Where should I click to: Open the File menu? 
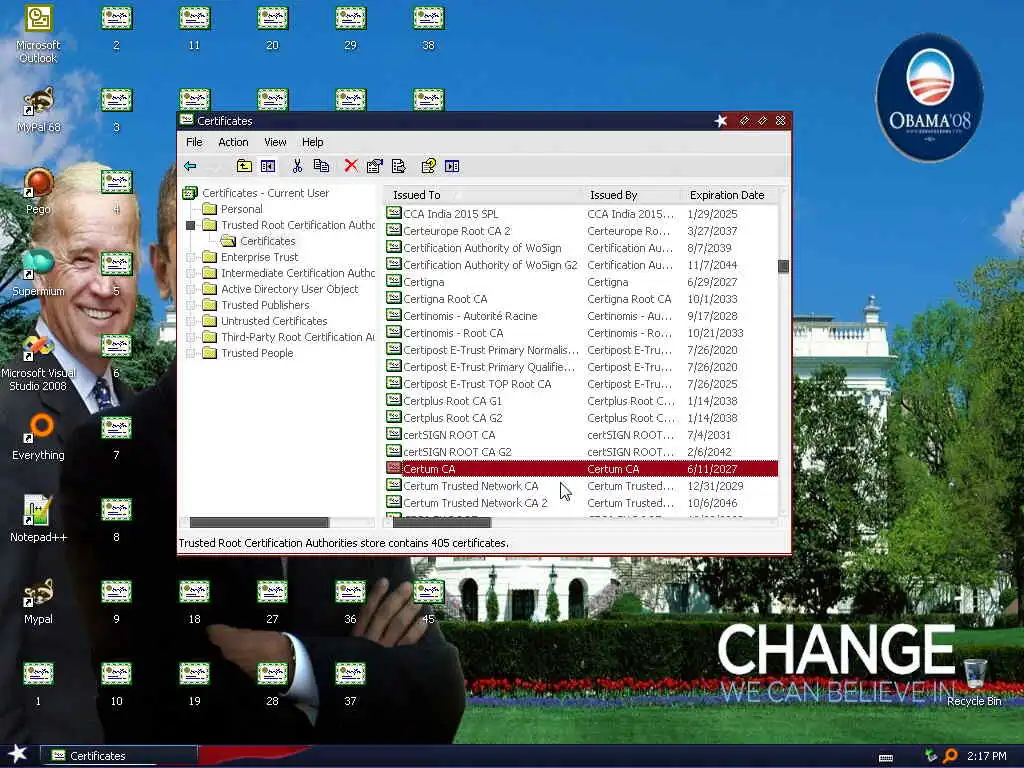[x=194, y=142]
